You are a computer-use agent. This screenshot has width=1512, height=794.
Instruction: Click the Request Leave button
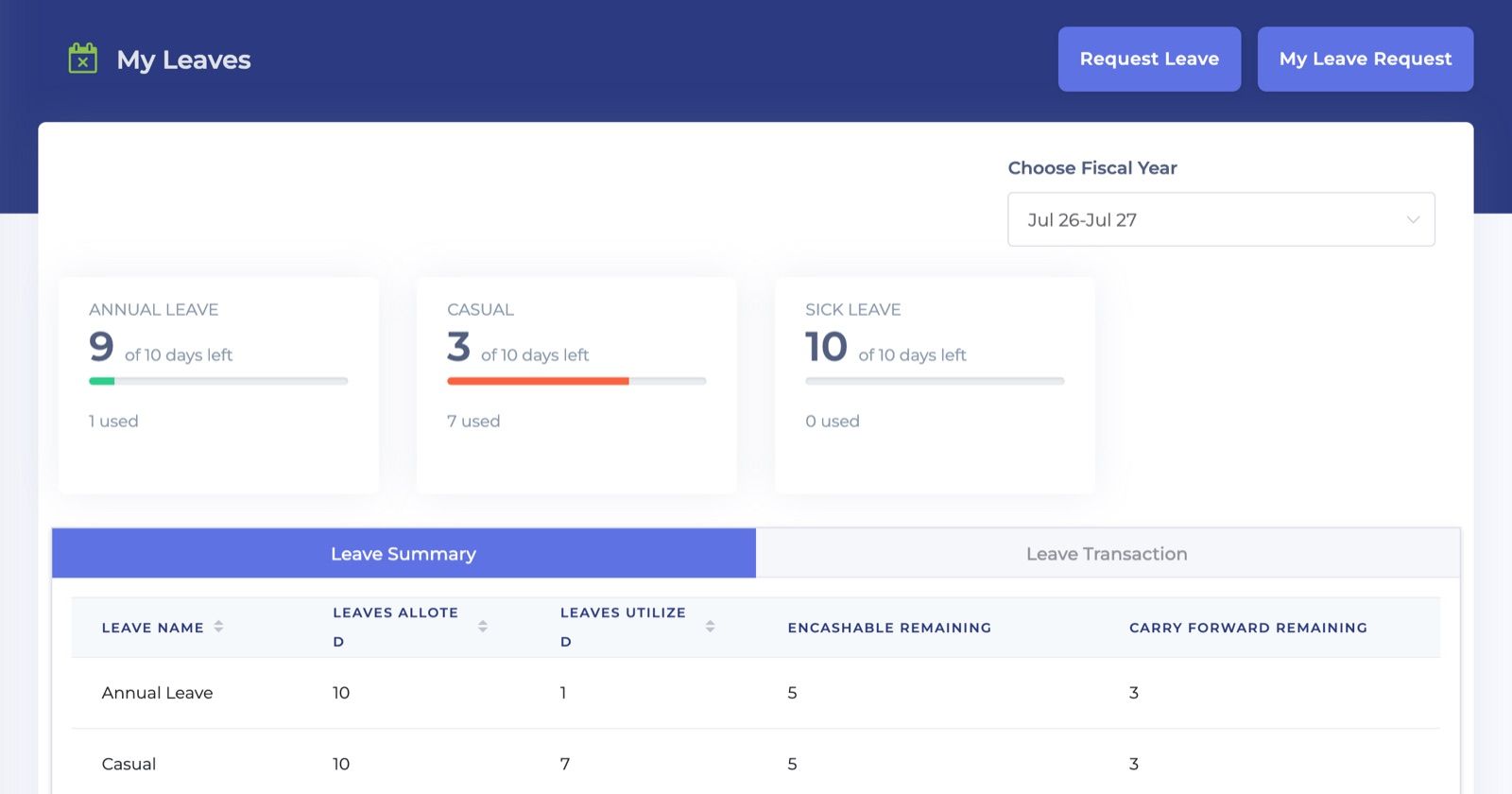click(1149, 59)
